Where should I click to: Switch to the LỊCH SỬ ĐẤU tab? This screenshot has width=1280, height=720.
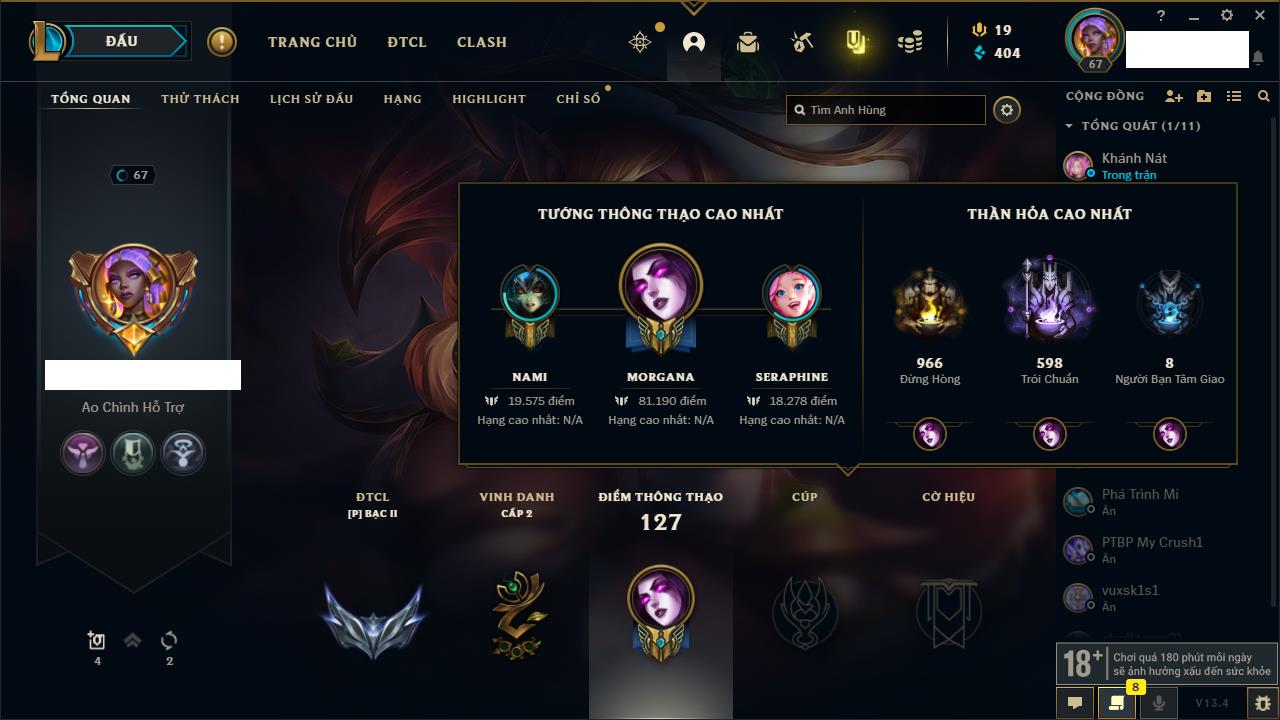tap(311, 99)
